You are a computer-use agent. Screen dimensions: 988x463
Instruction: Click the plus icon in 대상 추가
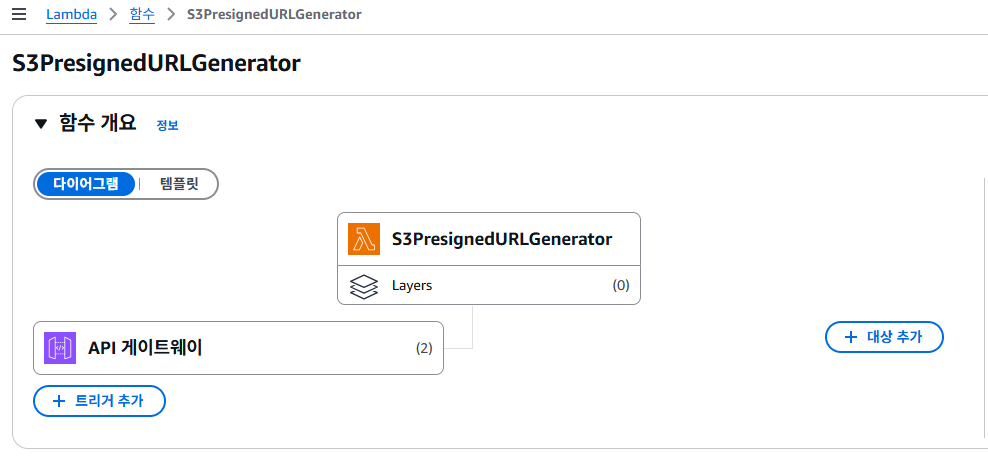point(851,337)
